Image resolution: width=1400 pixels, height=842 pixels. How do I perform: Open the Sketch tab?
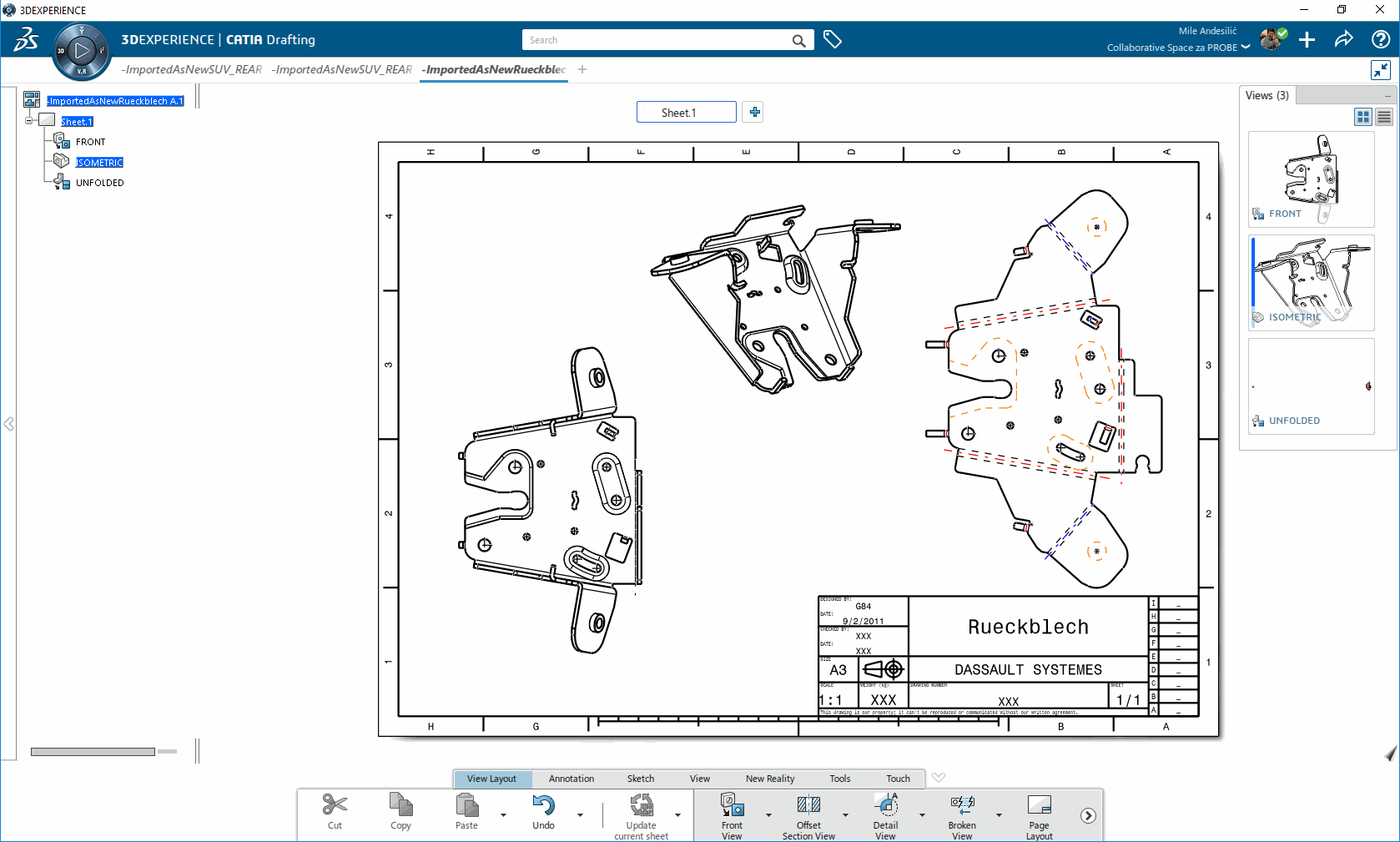tap(641, 779)
